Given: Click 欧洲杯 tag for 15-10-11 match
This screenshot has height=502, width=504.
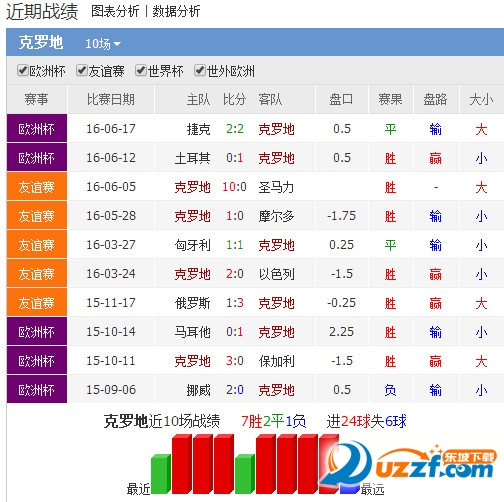Looking at the screenshot, I should point(37,361).
